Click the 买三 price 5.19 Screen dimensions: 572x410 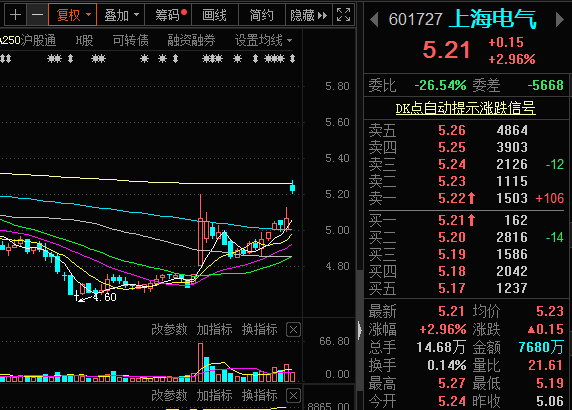pyautogui.click(x=452, y=254)
